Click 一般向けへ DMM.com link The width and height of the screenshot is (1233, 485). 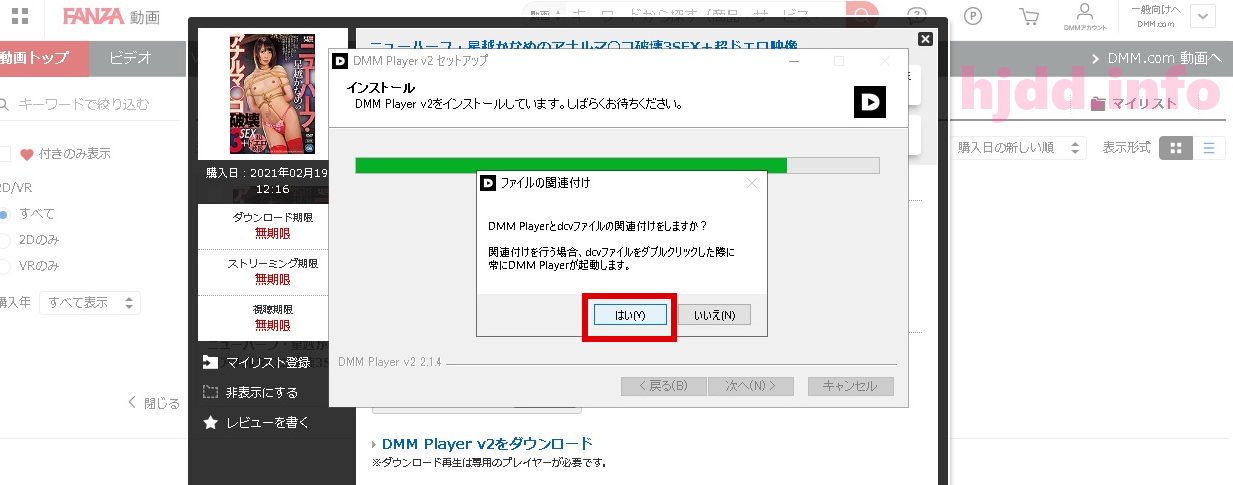[1155, 15]
